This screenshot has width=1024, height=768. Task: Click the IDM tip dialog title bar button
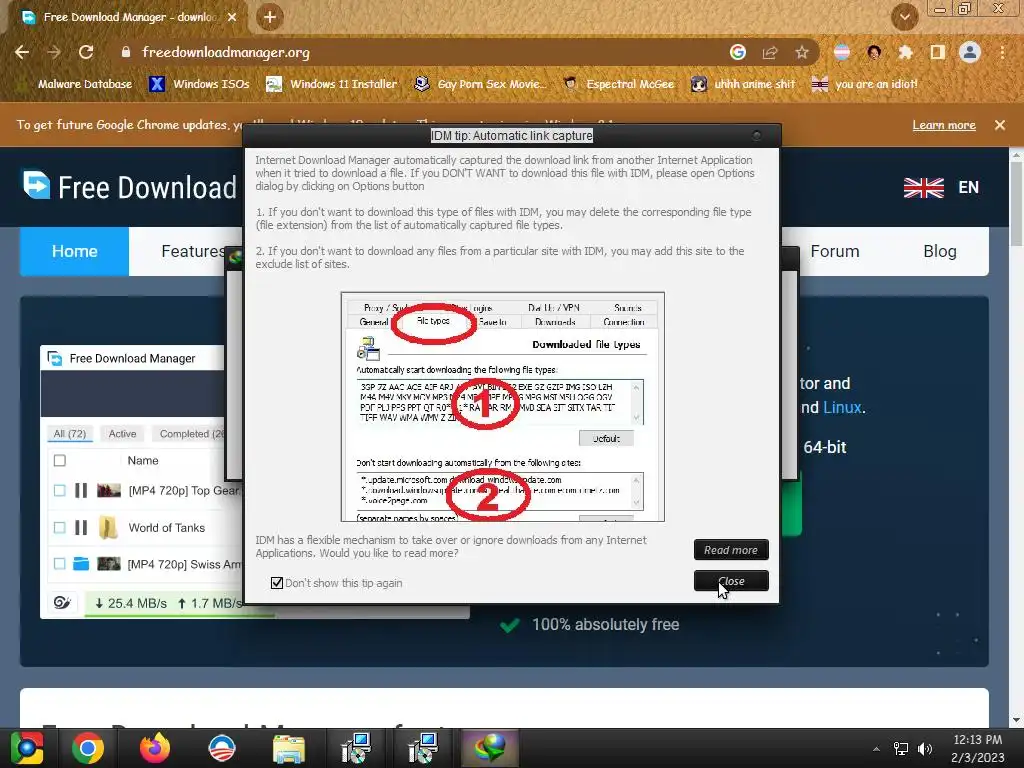click(x=756, y=135)
